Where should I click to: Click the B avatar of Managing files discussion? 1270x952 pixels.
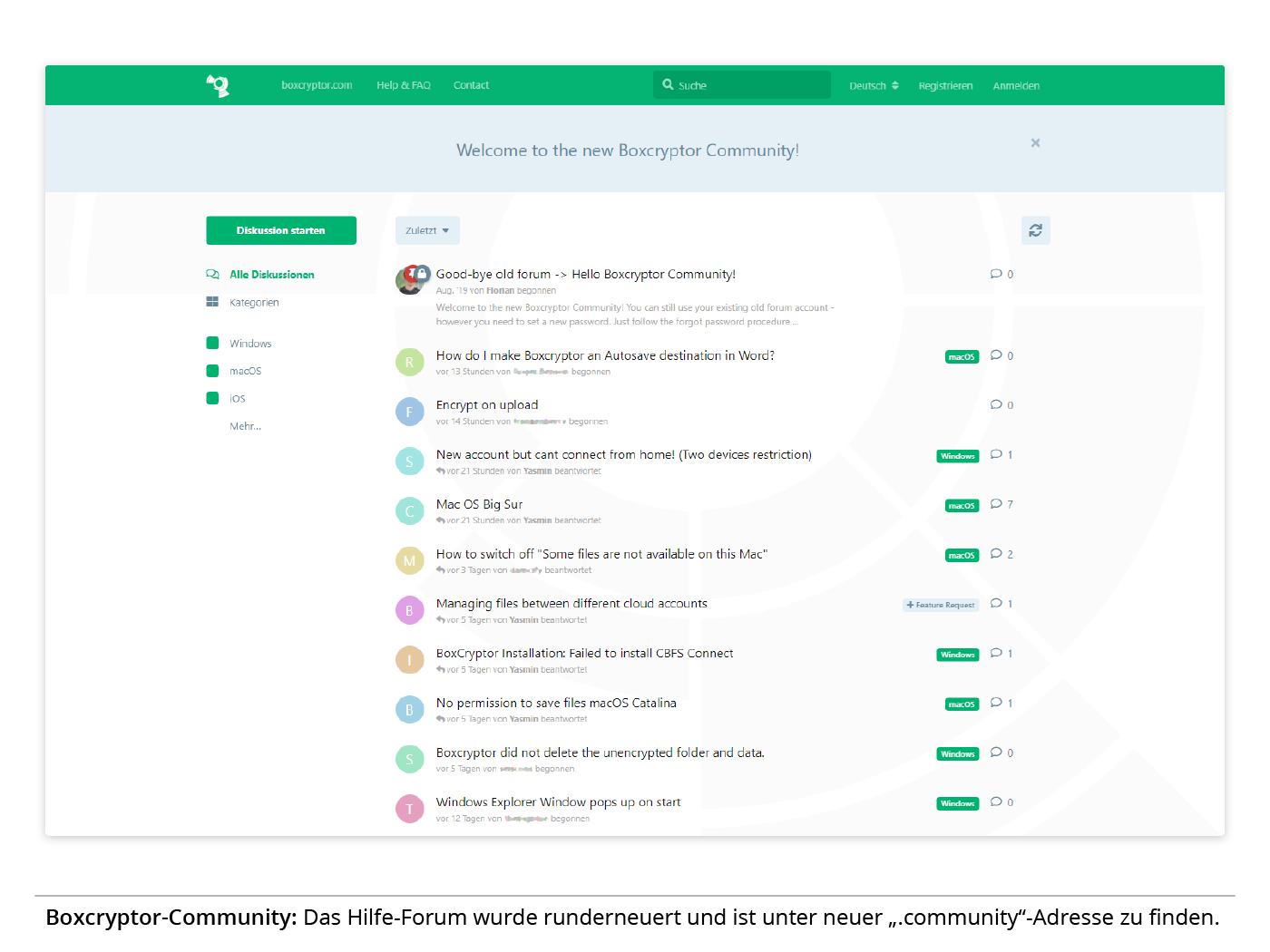click(x=409, y=610)
